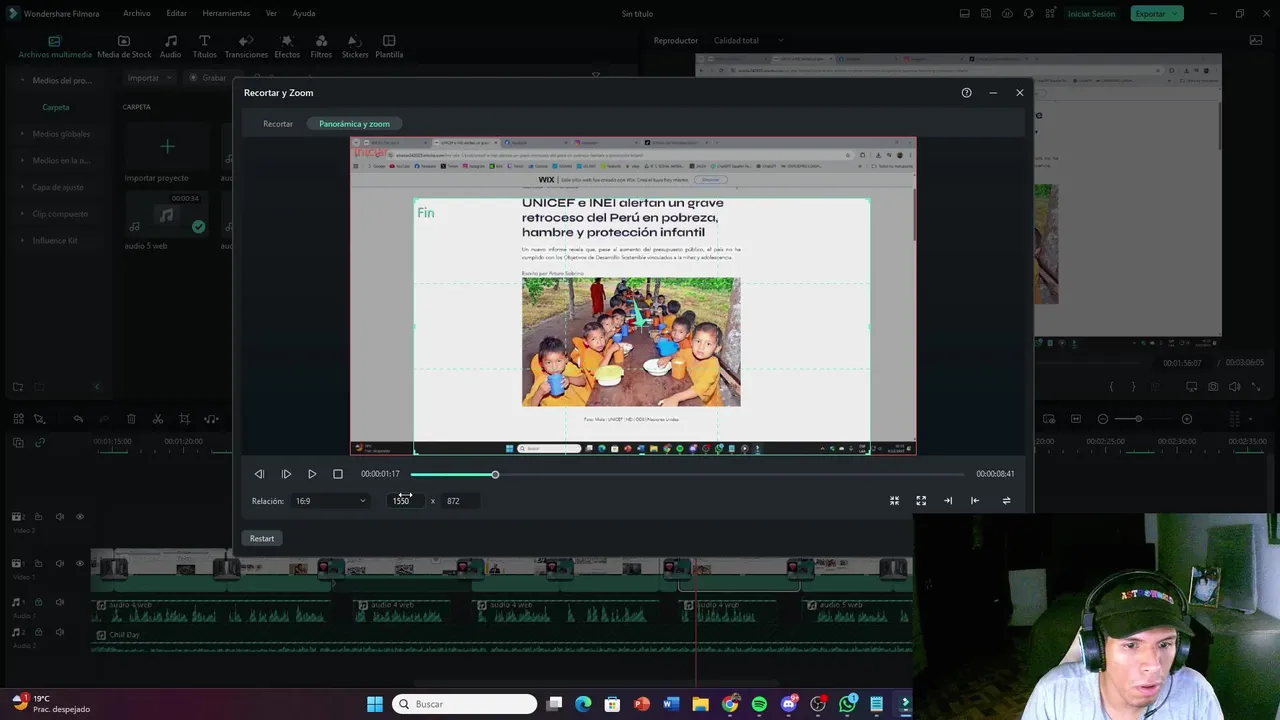
Task: Open the Audio media tab
Action: point(171,47)
